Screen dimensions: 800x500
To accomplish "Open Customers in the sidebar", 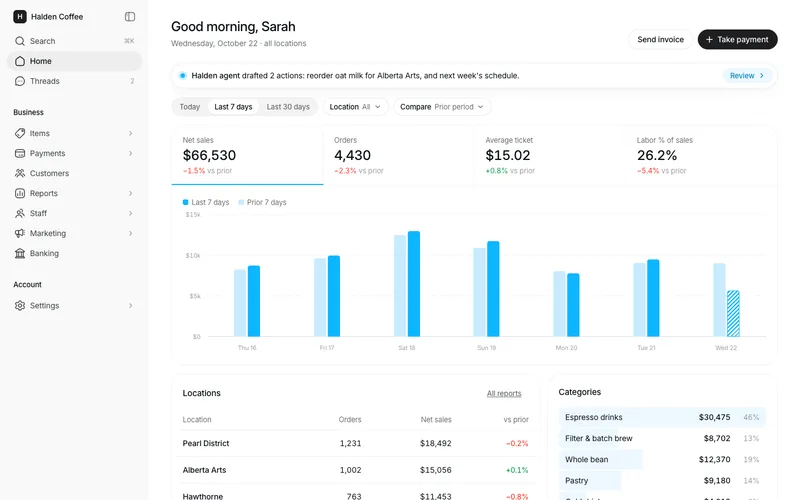I will [74, 173].
